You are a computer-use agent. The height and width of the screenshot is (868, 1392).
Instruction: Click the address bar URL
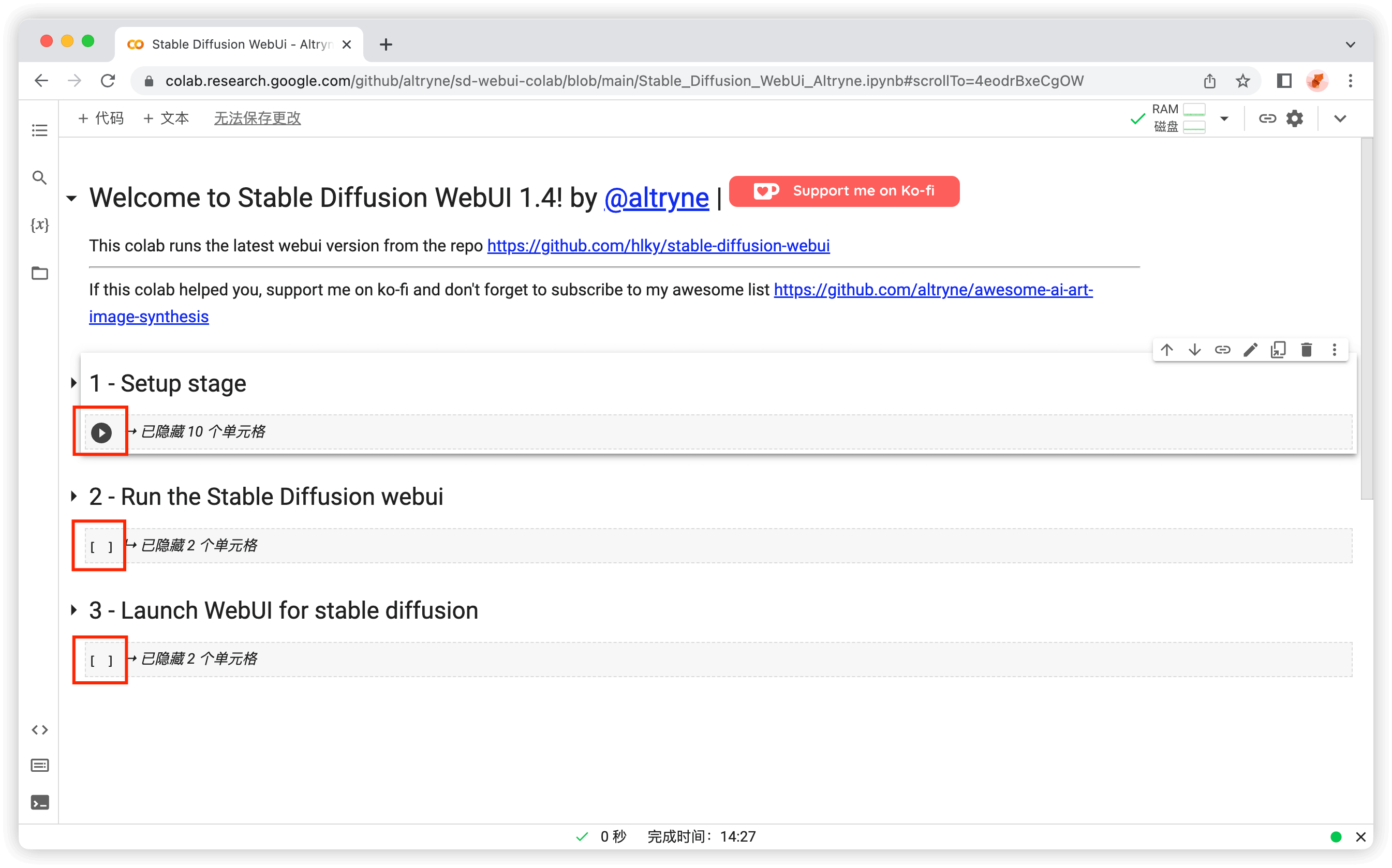click(624, 81)
